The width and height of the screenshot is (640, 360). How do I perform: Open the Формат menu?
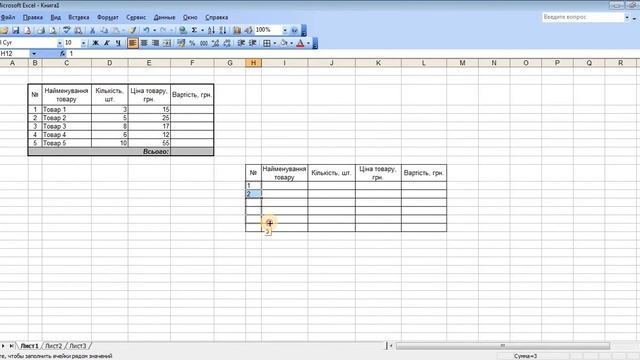108,18
